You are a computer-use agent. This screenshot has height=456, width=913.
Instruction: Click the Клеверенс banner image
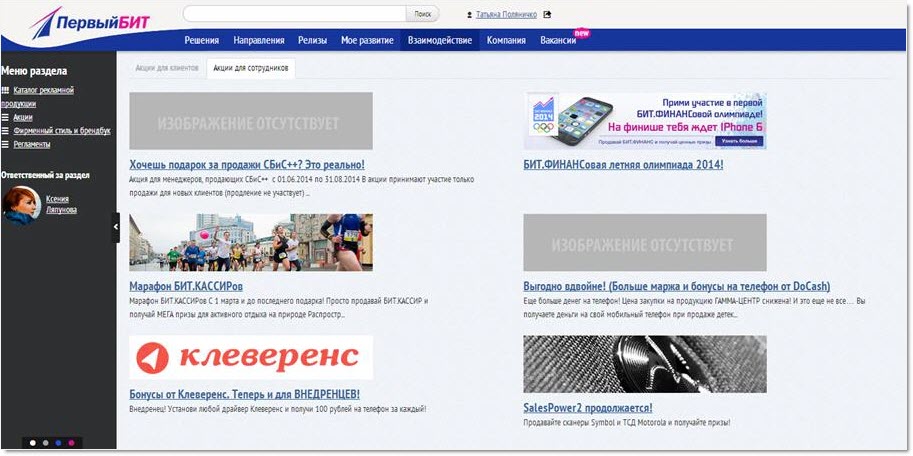tap(251, 357)
